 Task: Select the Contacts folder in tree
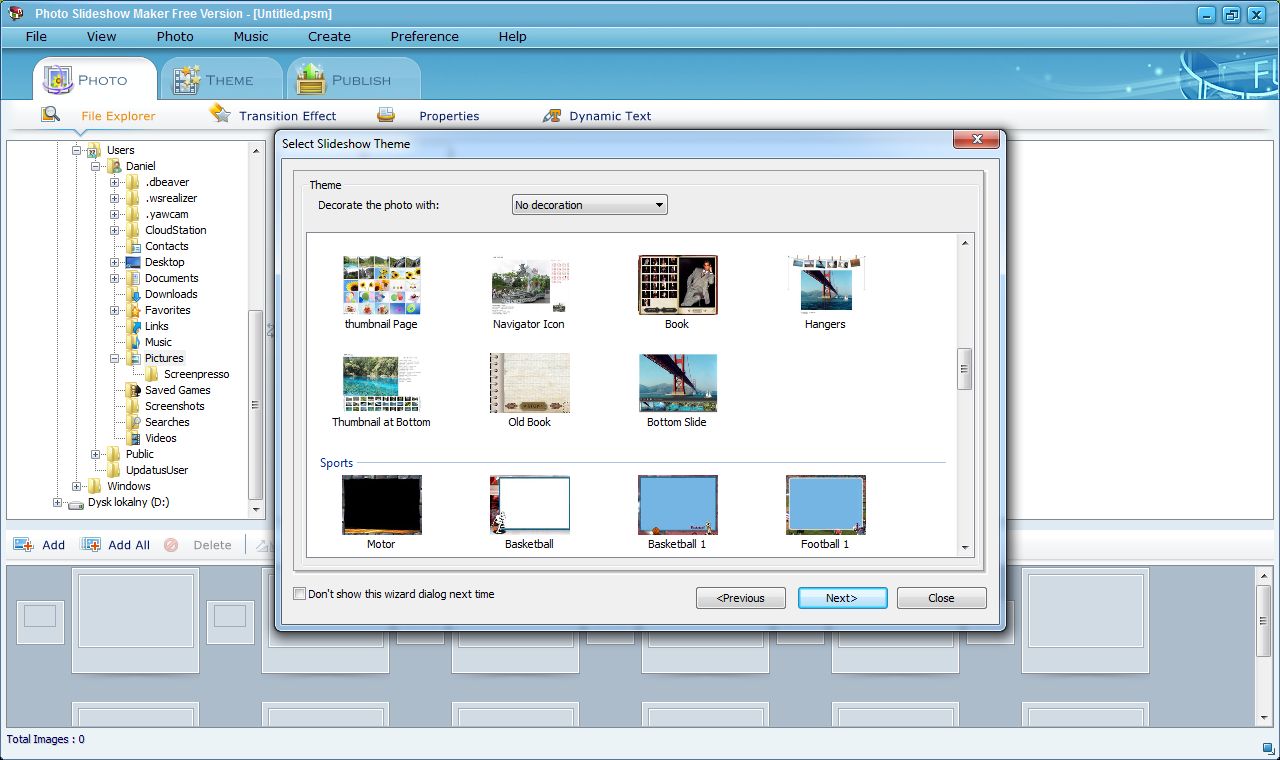click(x=166, y=246)
